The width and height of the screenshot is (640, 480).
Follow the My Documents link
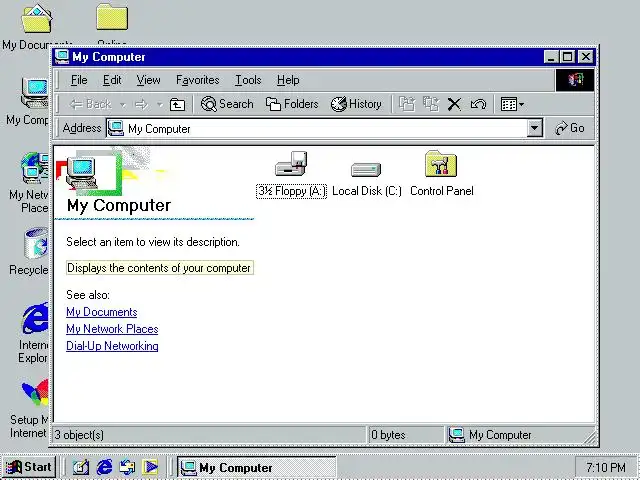coord(102,312)
